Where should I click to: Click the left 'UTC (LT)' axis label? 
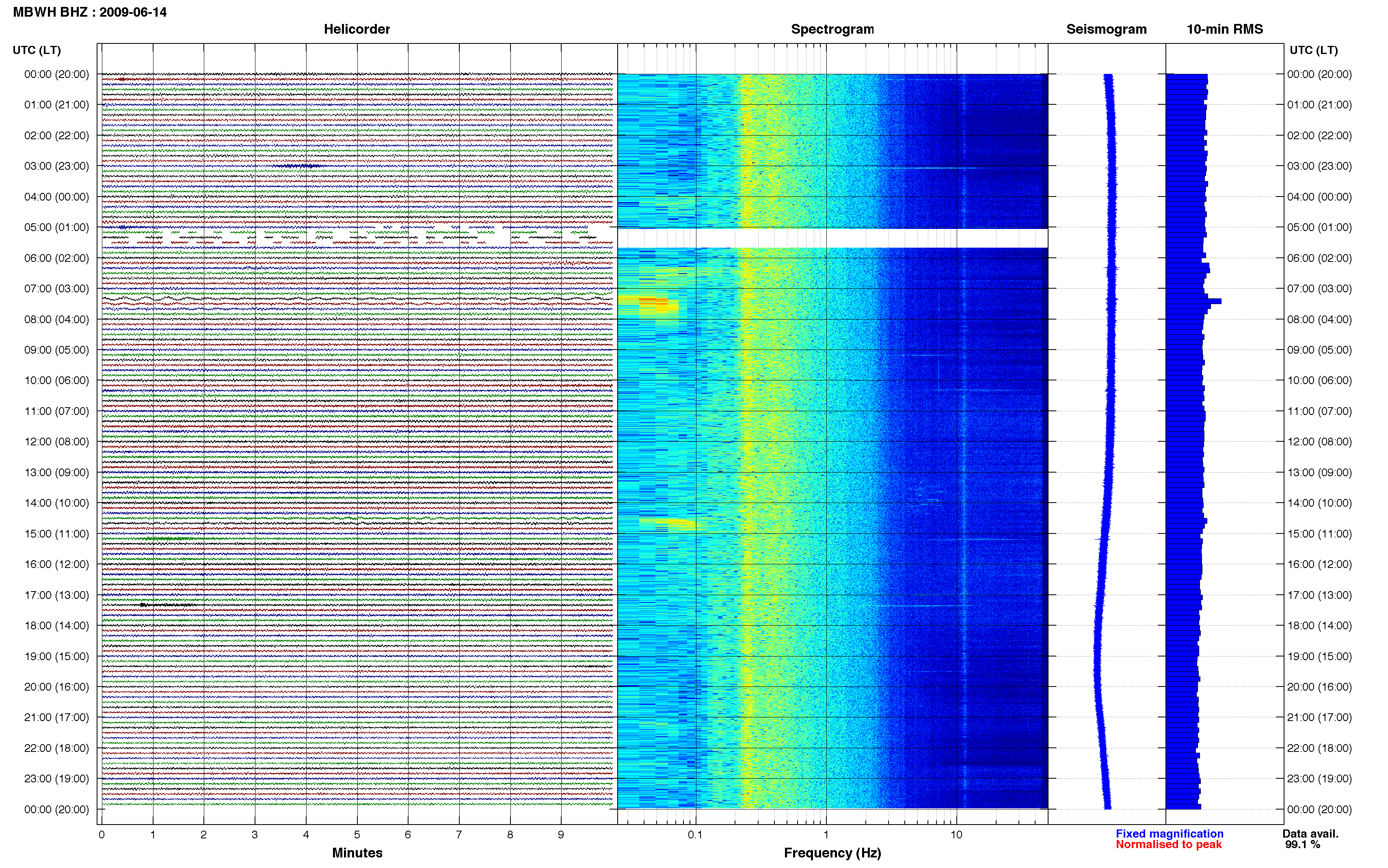point(37,50)
